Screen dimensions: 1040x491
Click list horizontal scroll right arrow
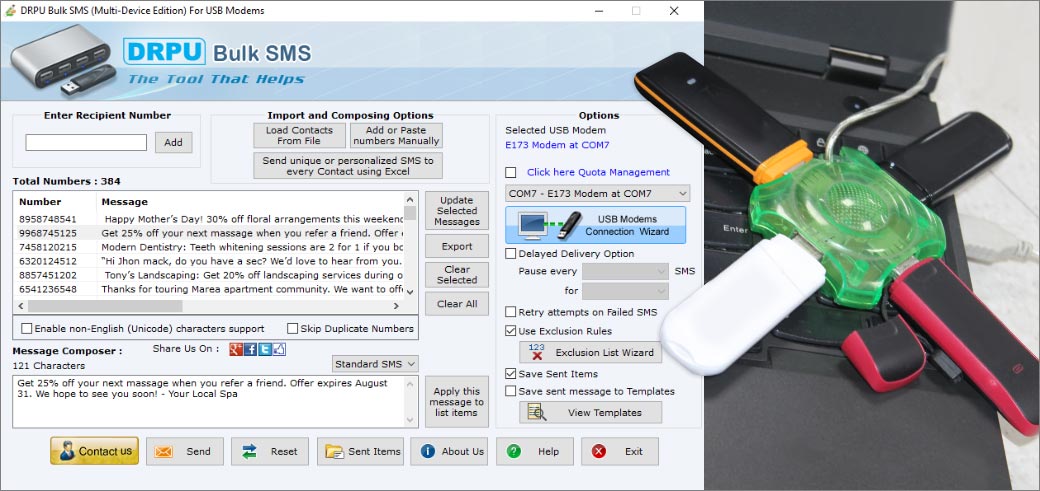[396, 306]
